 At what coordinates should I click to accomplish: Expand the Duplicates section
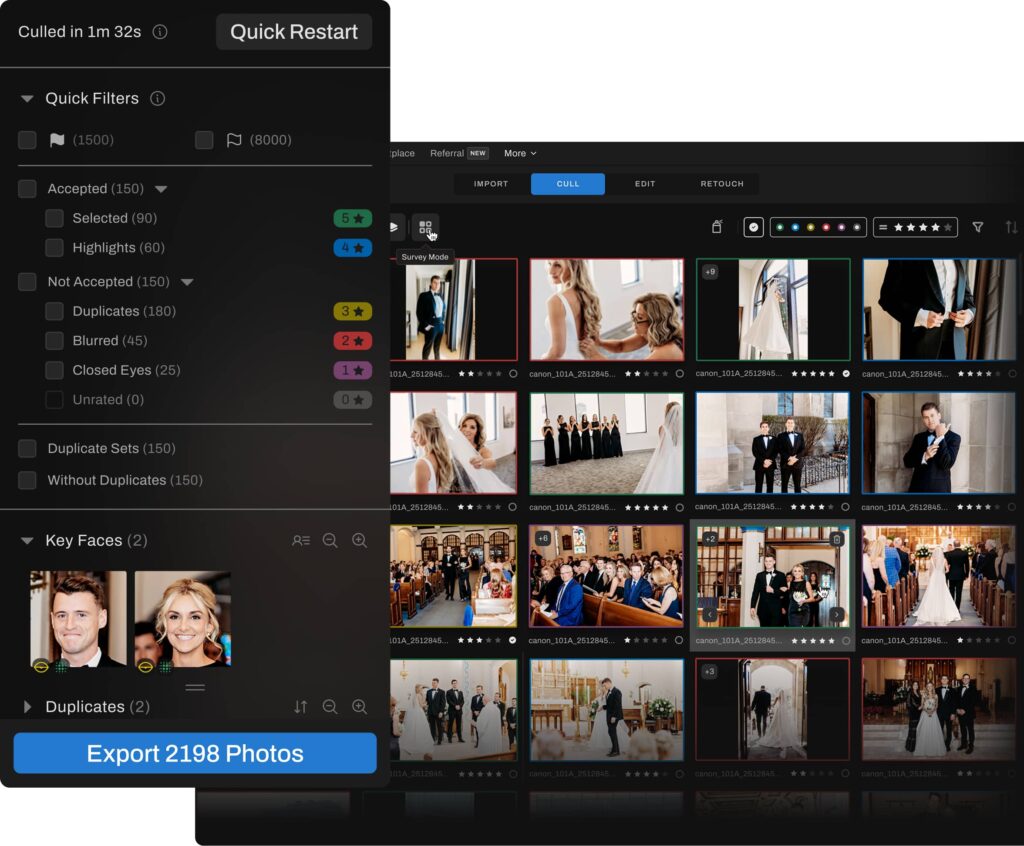pyautogui.click(x=27, y=707)
